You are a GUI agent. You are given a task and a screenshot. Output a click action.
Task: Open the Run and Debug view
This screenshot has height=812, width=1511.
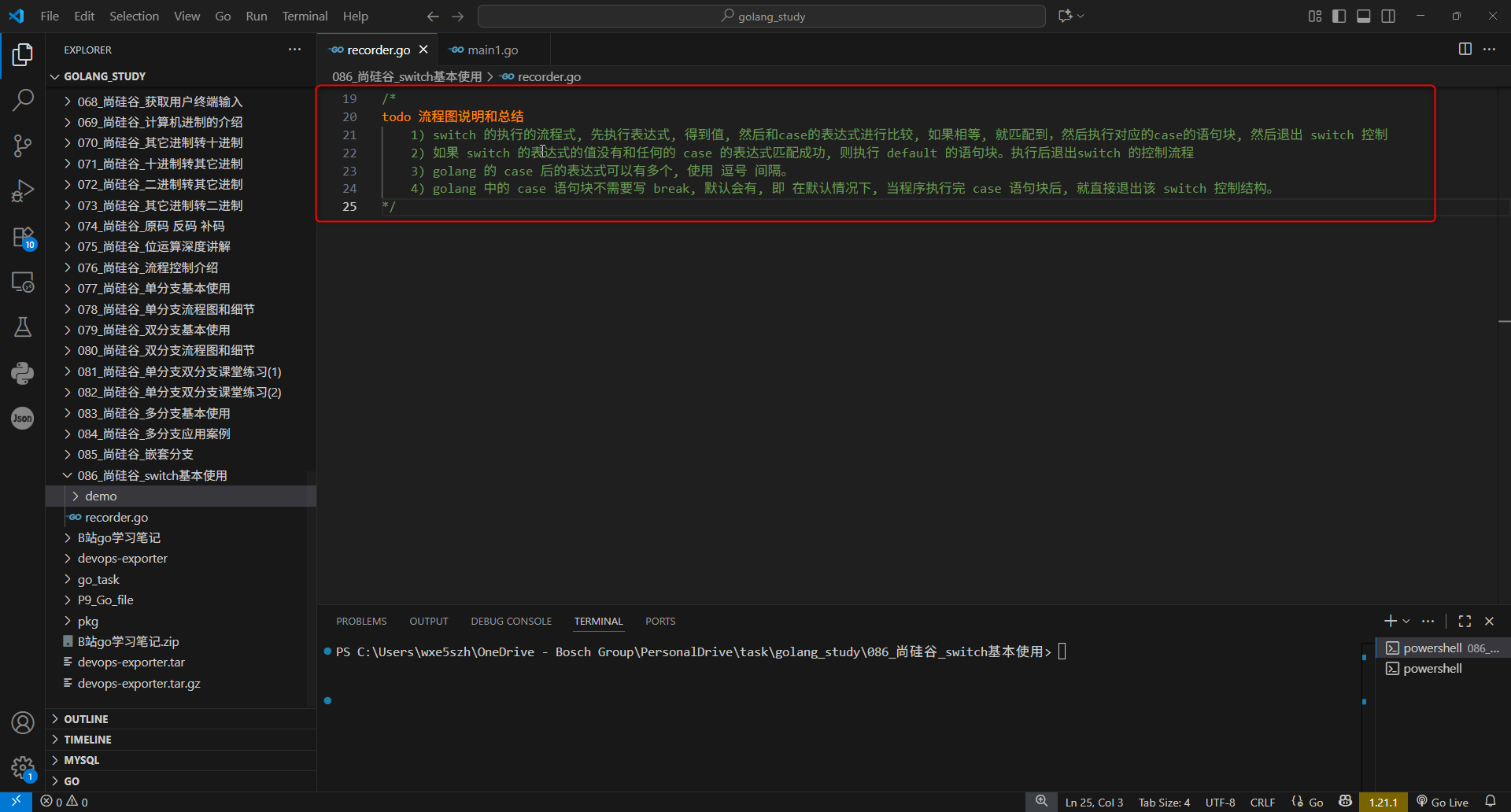click(23, 191)
